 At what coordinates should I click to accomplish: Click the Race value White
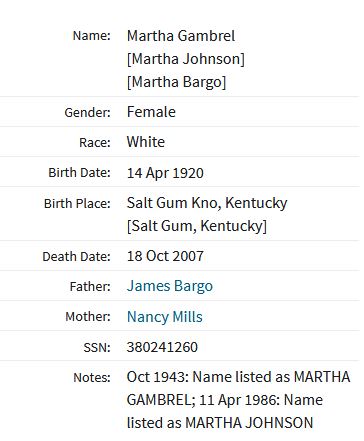tap(146, 142)
